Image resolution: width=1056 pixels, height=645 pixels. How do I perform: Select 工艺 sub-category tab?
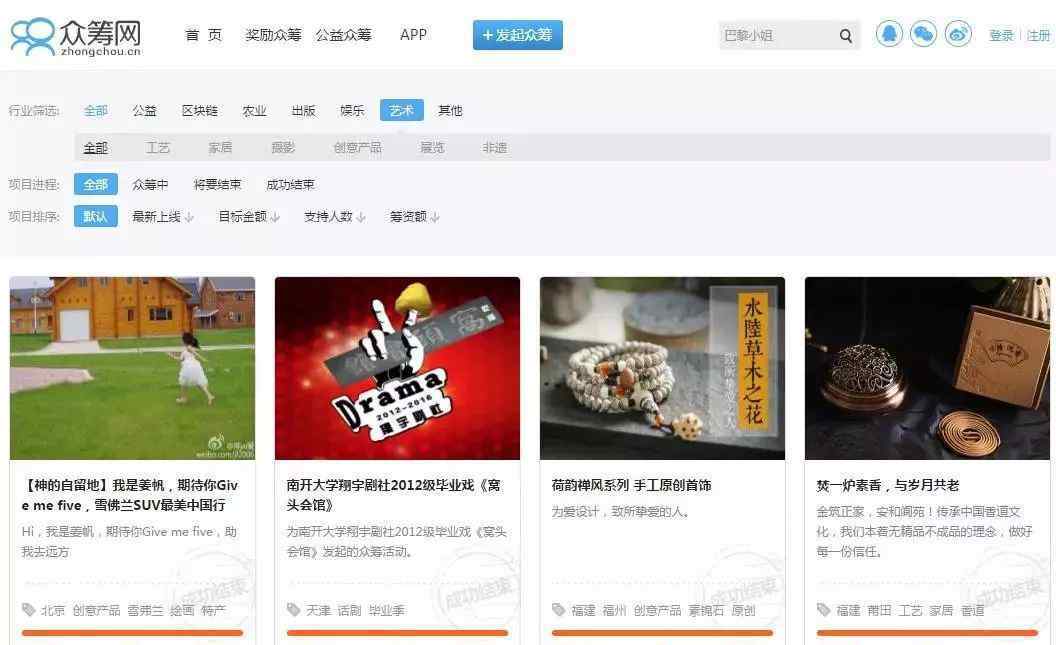[x=158, y=147]
